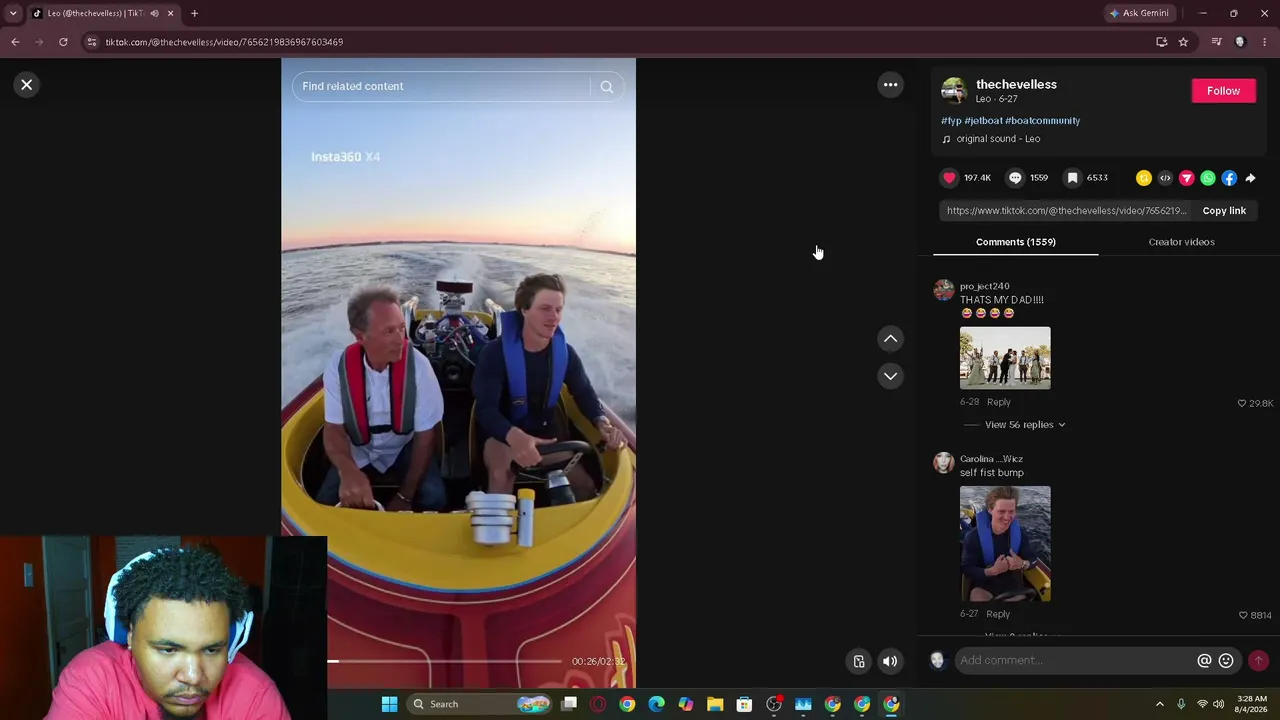Open Ask Gemini in Chrome
Image resolution: width=1280 pixels, height=720 pixels.
coord(1138,13)
